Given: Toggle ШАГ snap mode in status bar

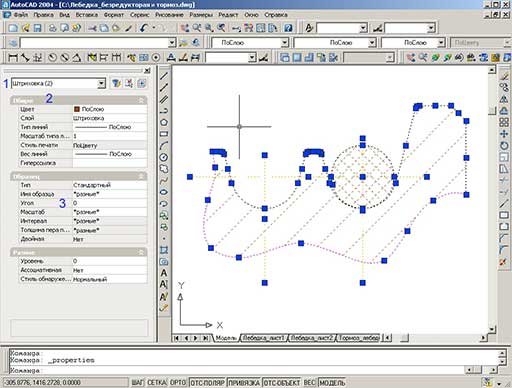Looking at the screenshot, I should pyautogui.click(x=137, y=382).
